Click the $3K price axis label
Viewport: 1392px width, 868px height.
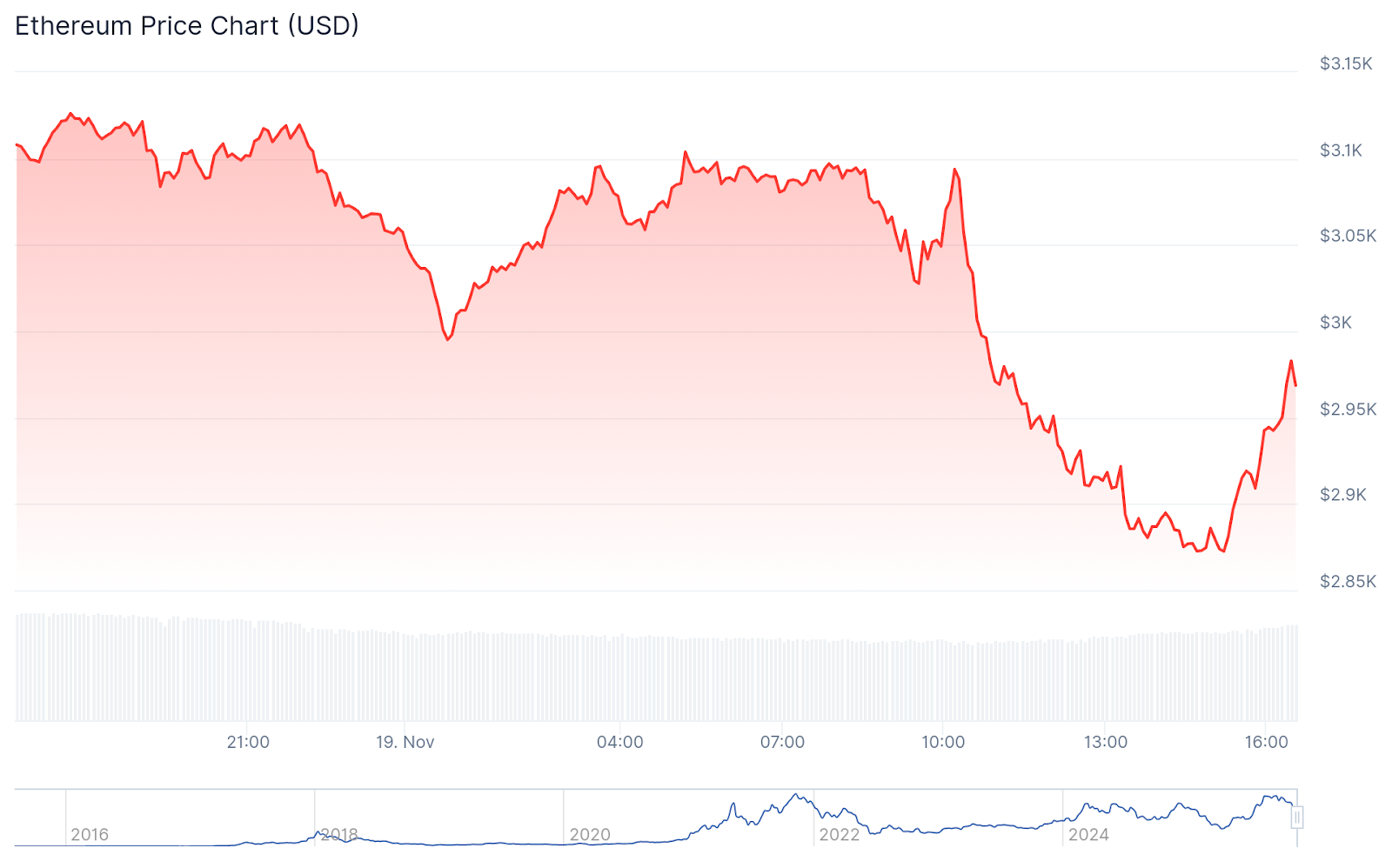(1335, 323)
